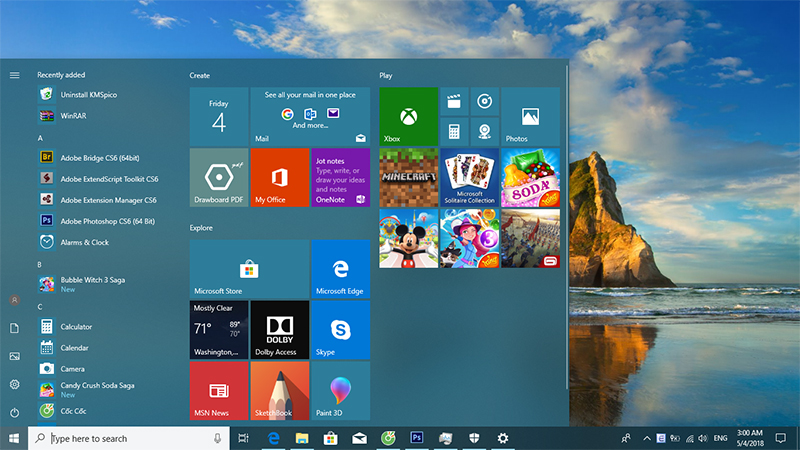Open Settings gear in Start sidebar
Viewport: 800px width, 450px height.
tap(14, 384)
